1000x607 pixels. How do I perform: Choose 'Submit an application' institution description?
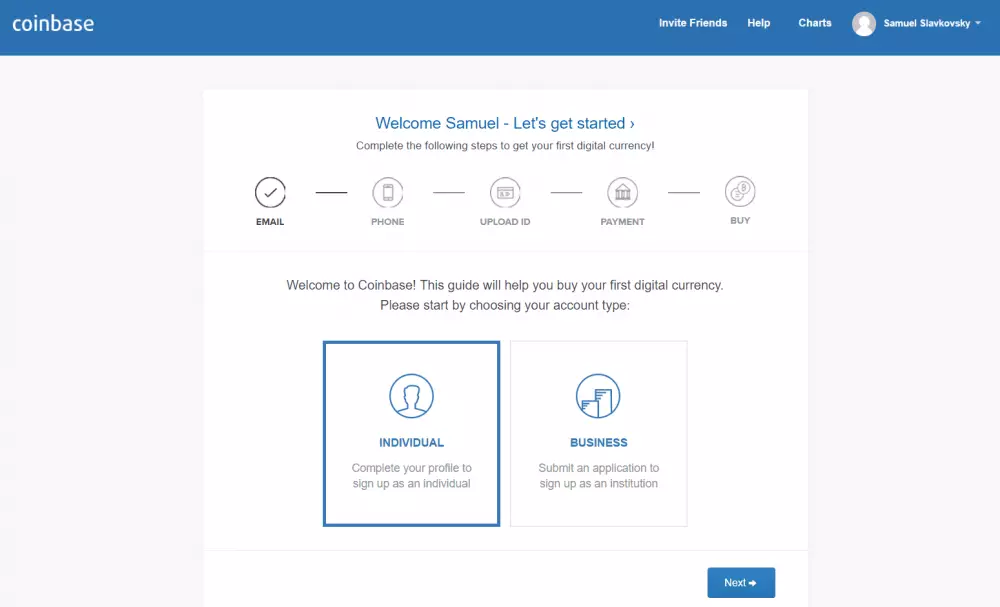point(598,476)
